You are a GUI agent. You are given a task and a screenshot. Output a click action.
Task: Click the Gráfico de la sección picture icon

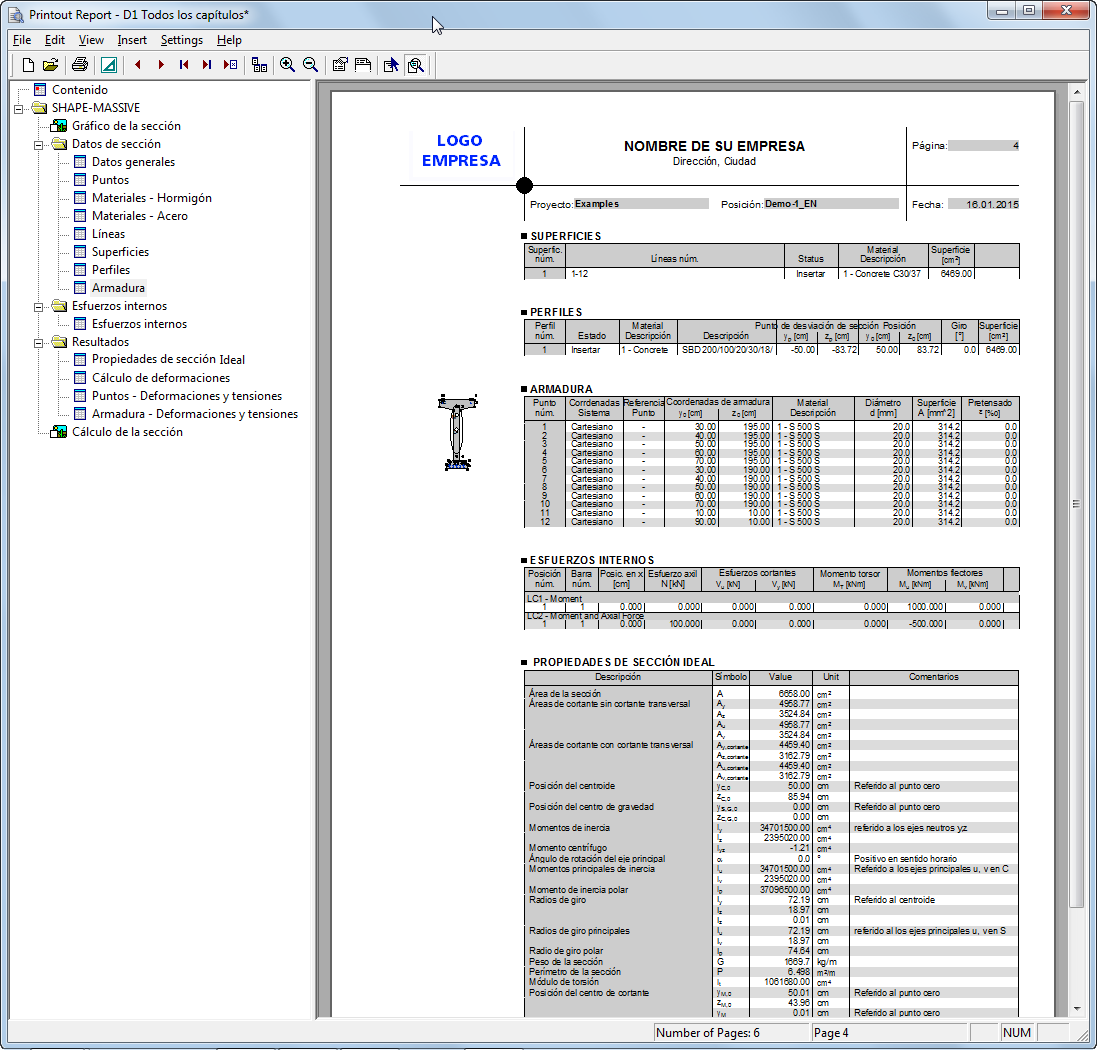(x=59, y=126)
